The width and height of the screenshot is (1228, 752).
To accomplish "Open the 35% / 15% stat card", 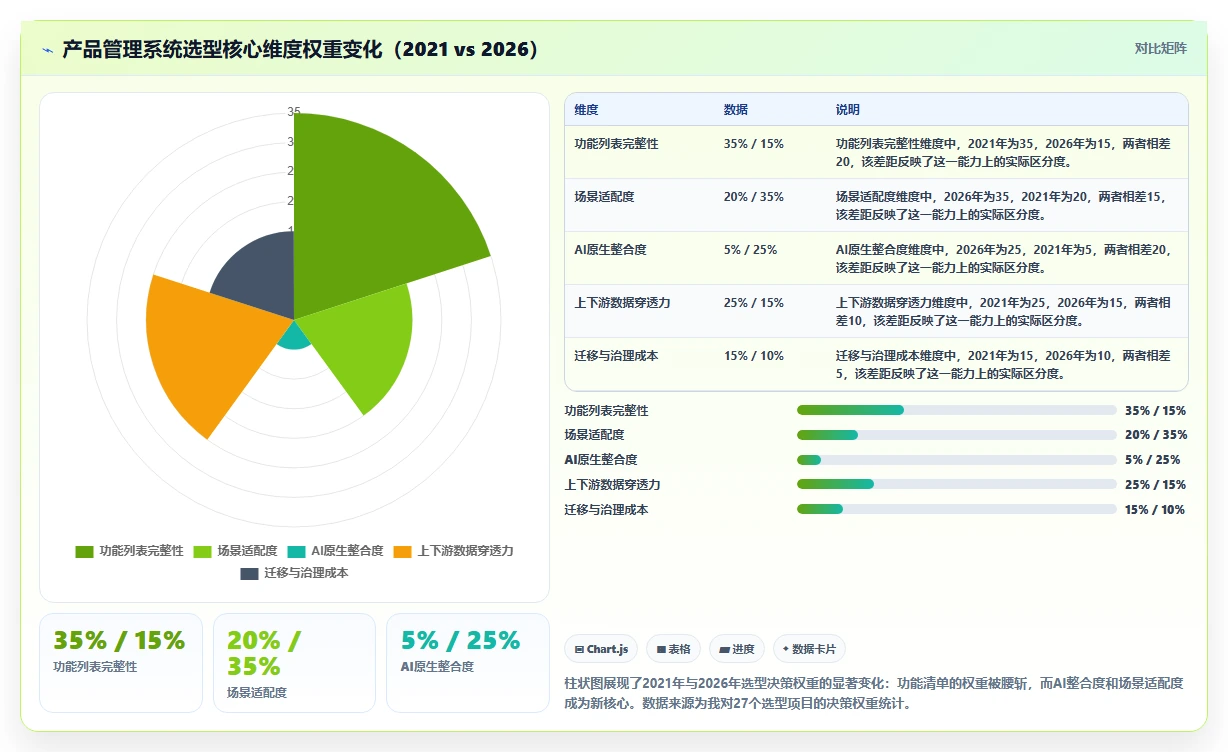I will (x=121, y=663).
